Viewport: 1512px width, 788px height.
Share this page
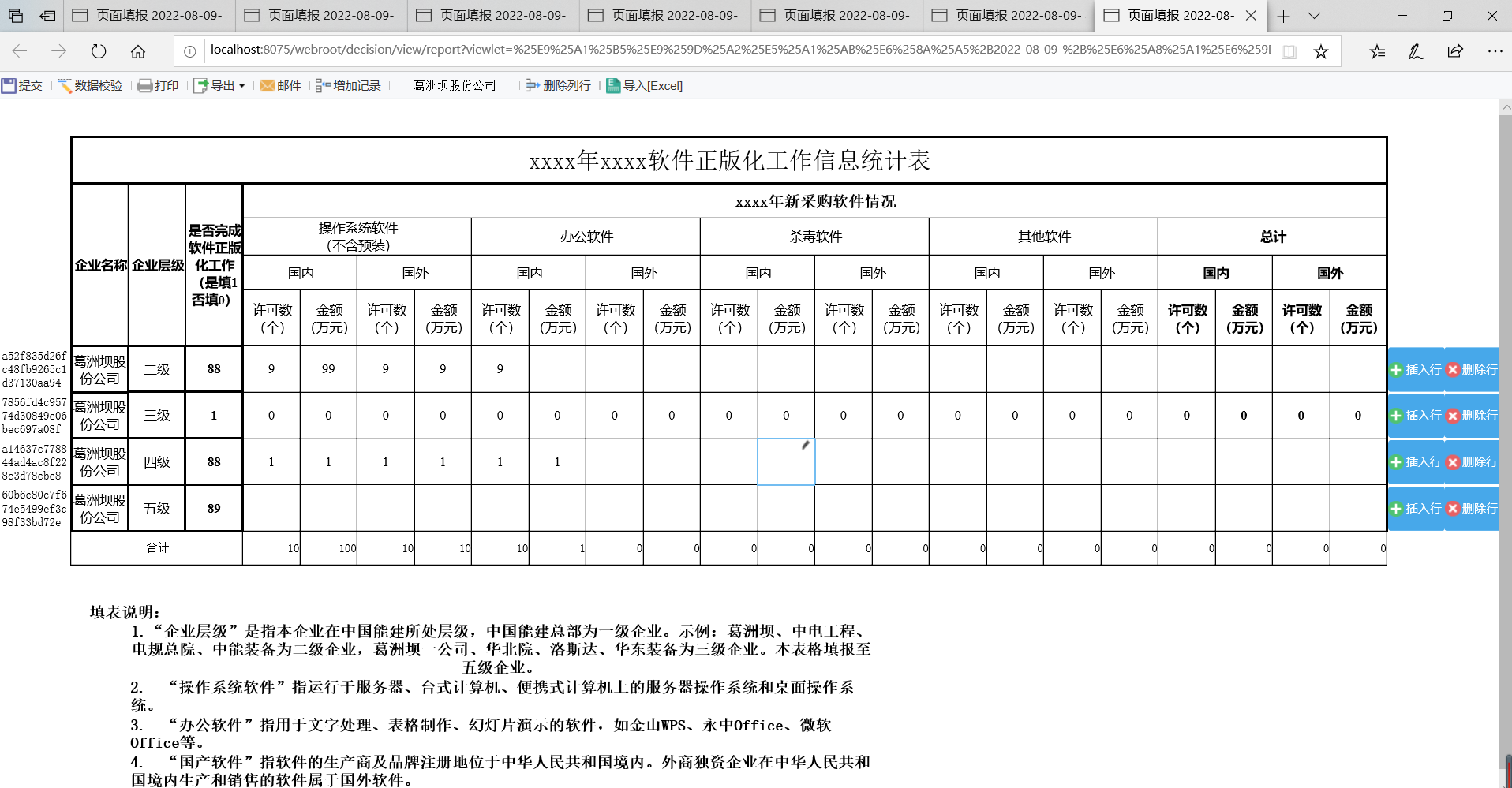coord(1455,51)
